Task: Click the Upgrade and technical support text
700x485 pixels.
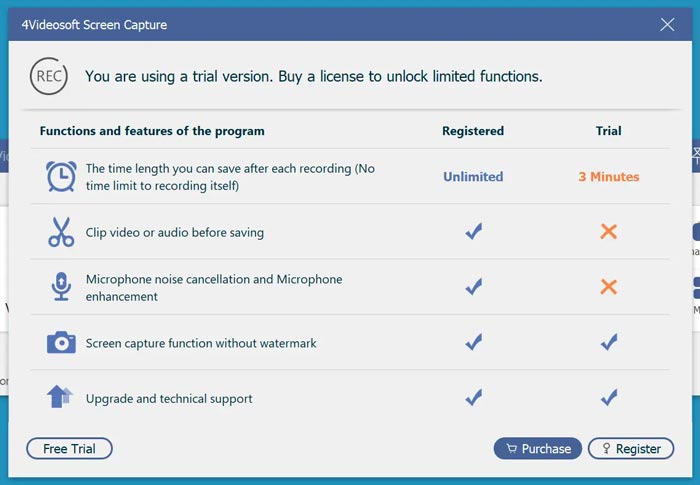Action: click(169, 399)
